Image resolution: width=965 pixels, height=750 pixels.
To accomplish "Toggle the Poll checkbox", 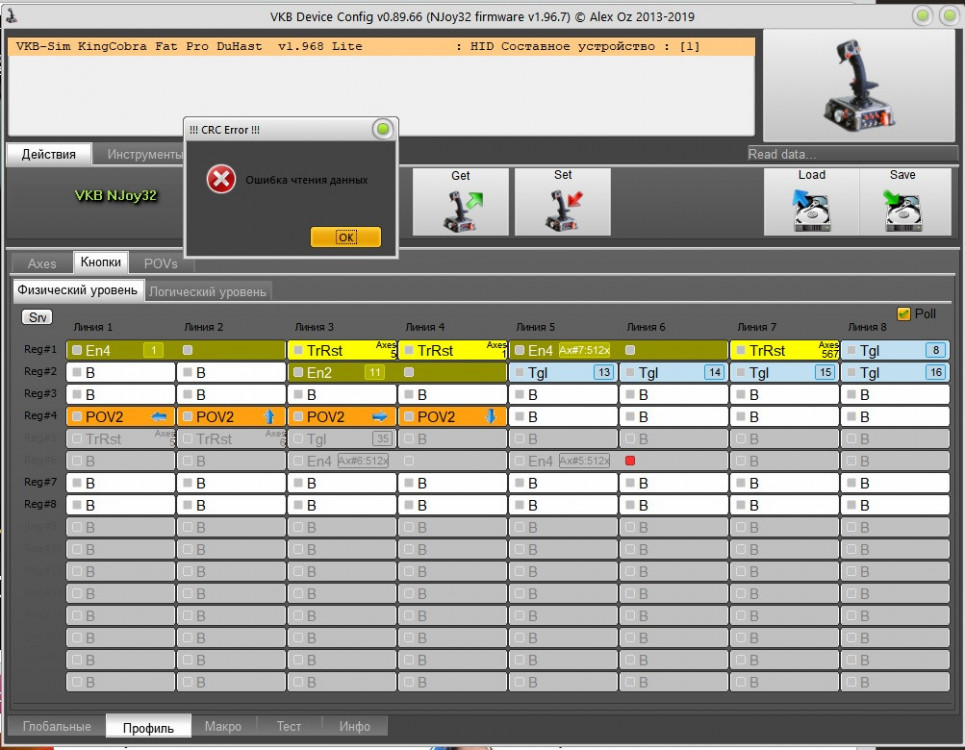I will [903, 314].
